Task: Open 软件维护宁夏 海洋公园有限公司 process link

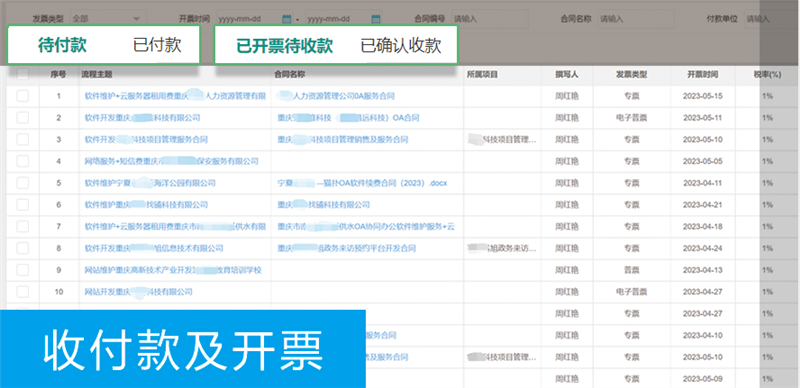Action: [150, 183]
